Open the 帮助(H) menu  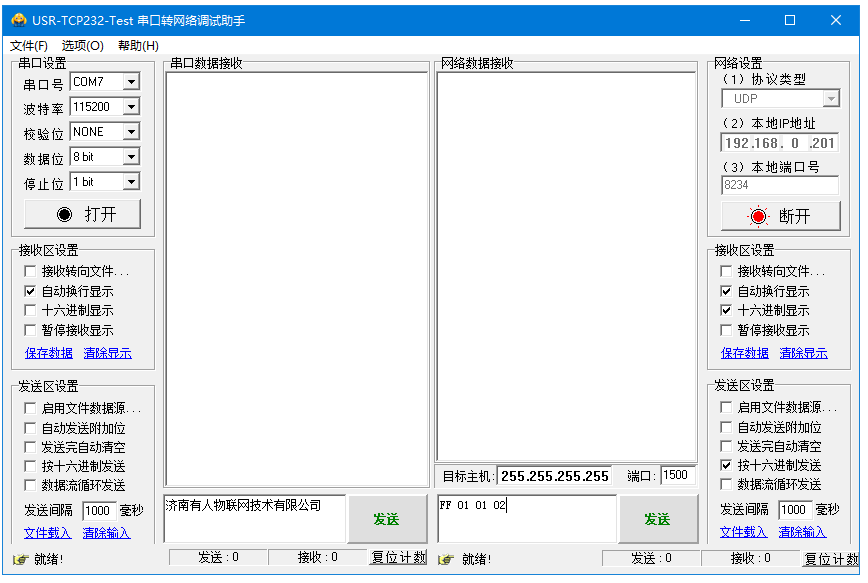pos(138,45)
